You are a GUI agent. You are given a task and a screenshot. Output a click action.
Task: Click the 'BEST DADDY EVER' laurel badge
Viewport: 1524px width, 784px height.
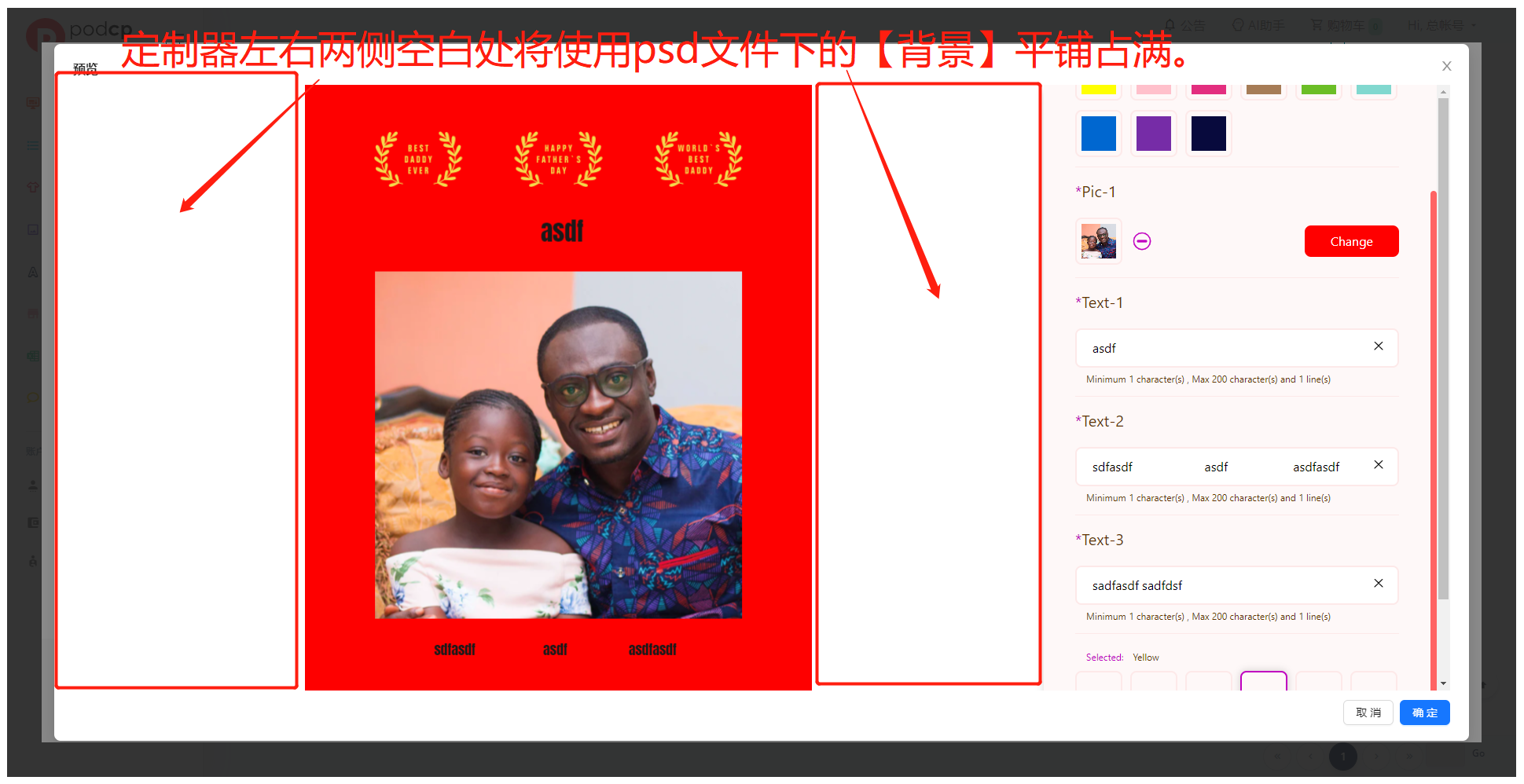coord(418,159)
